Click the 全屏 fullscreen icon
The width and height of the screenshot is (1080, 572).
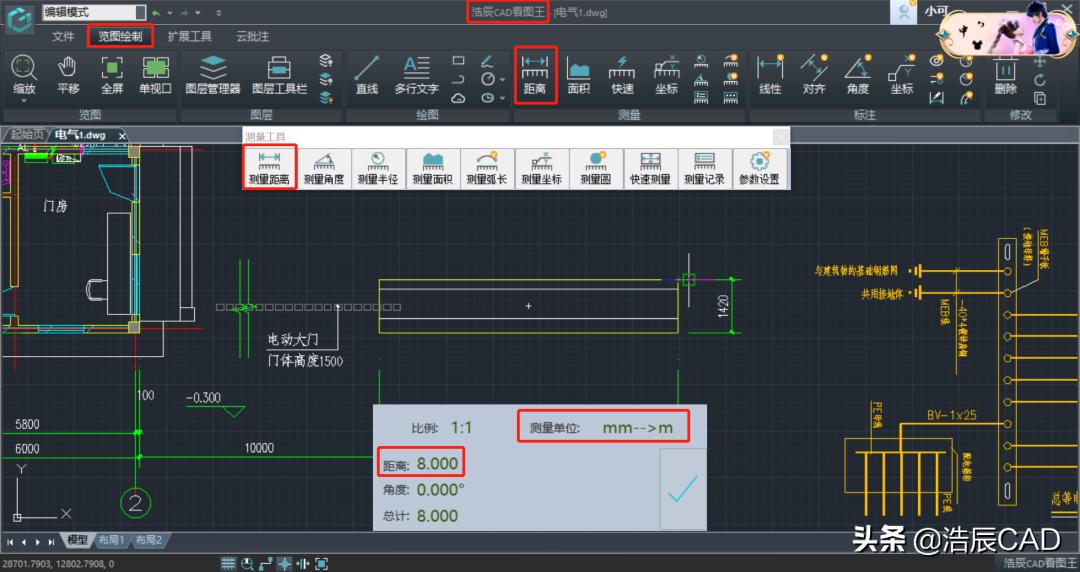pos(112,76)
